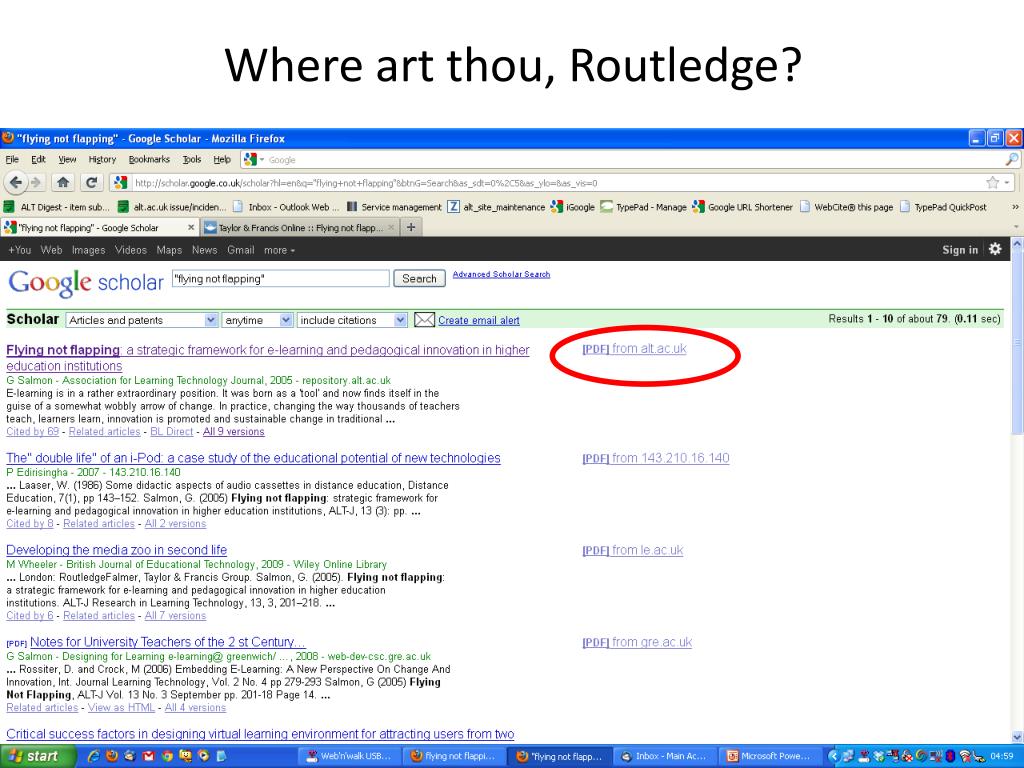Go forward using the Firefox forward arrow
Image resolution: width=1024 pixels, height=768 pixels.
36,183
